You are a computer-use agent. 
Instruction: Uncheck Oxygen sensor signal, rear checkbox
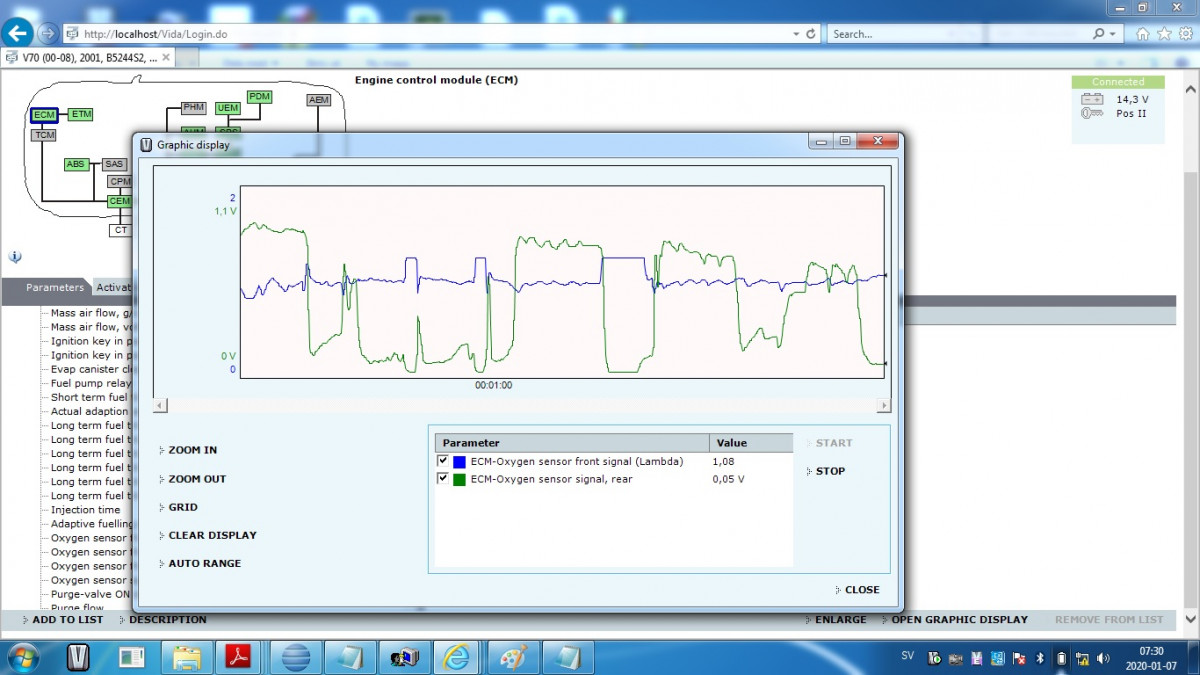(x=443, y=478)
